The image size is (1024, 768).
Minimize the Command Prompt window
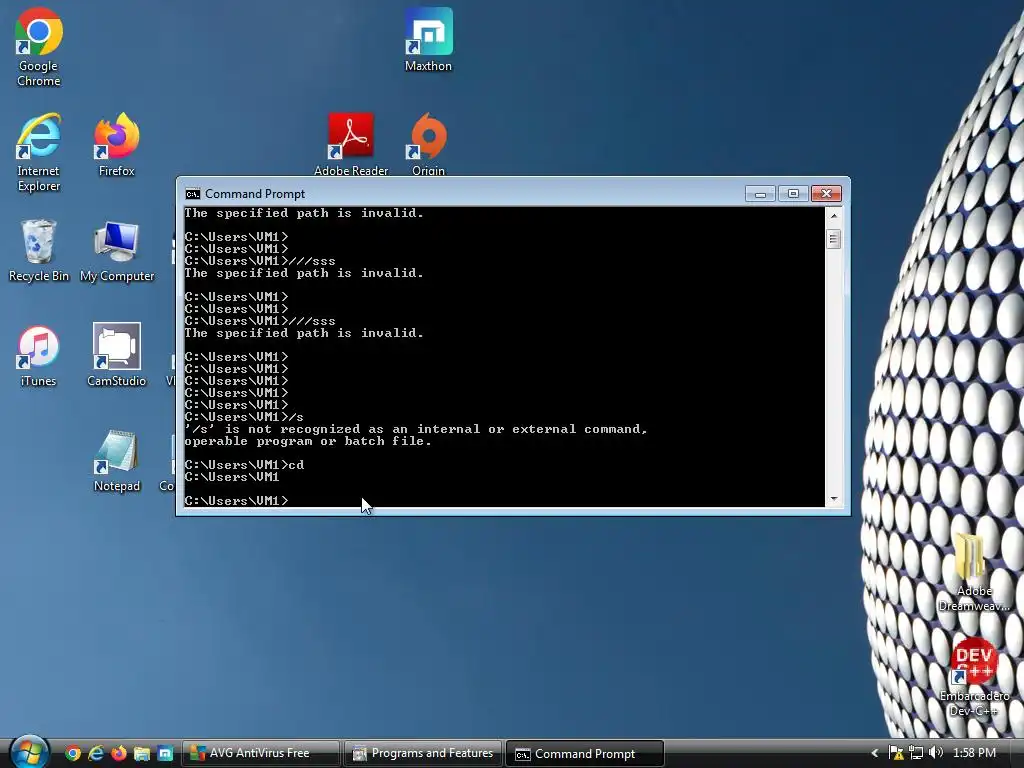point(760,194)
